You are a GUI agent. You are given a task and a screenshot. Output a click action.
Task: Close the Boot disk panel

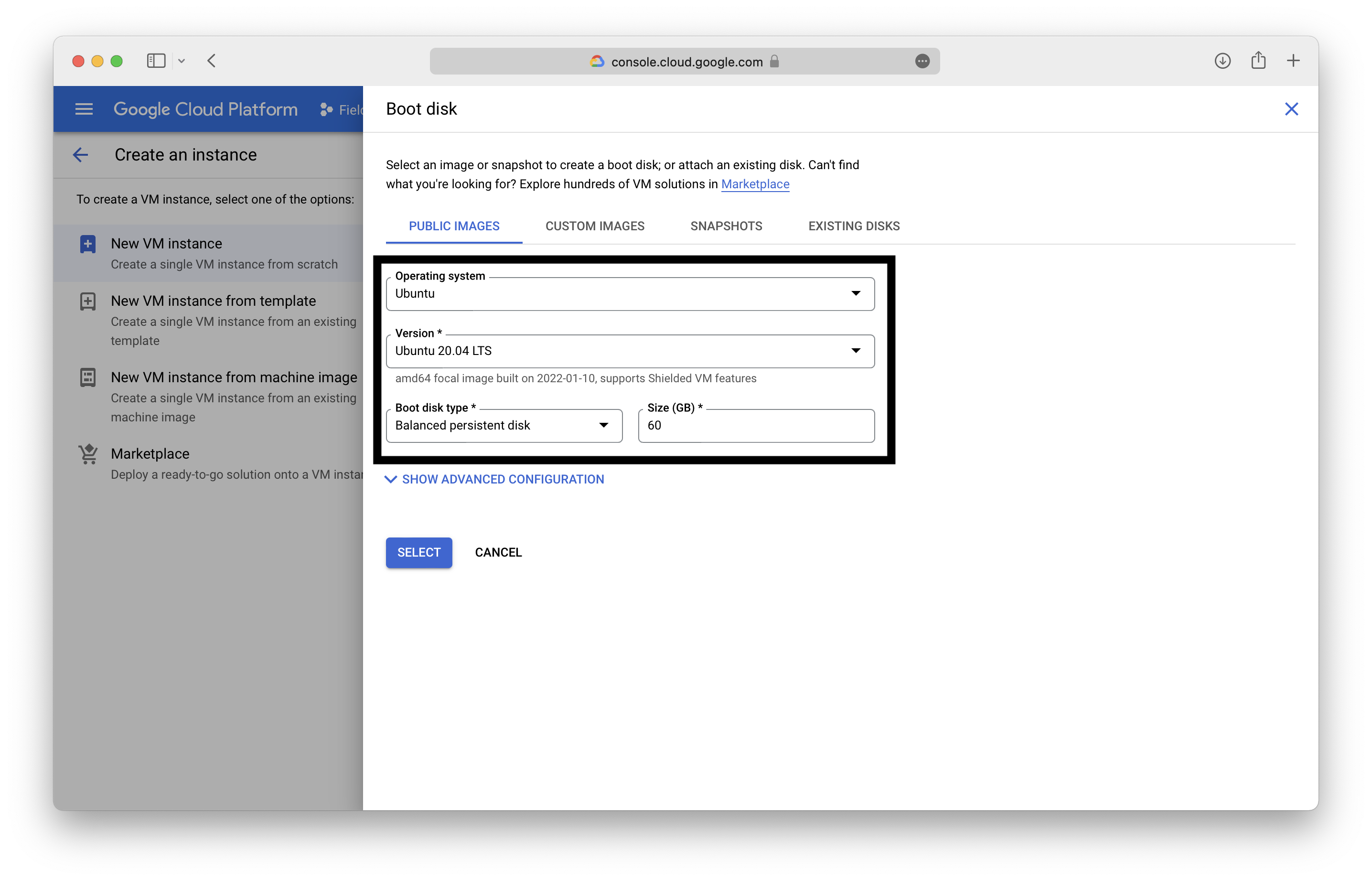click(x=1291, y=109)
